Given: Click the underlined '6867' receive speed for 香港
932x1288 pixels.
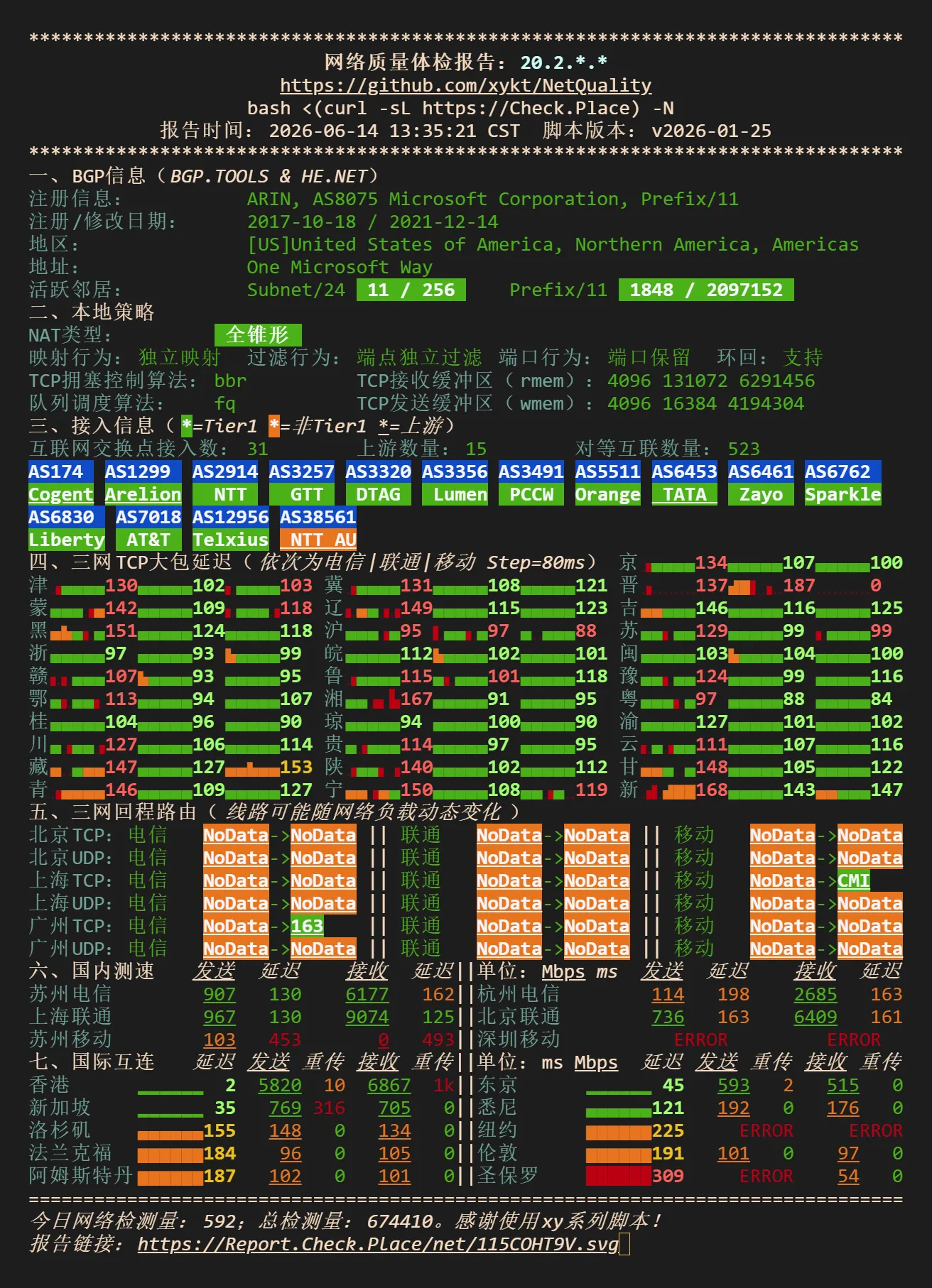Looking at the screenshot, I should [389, 1085].
